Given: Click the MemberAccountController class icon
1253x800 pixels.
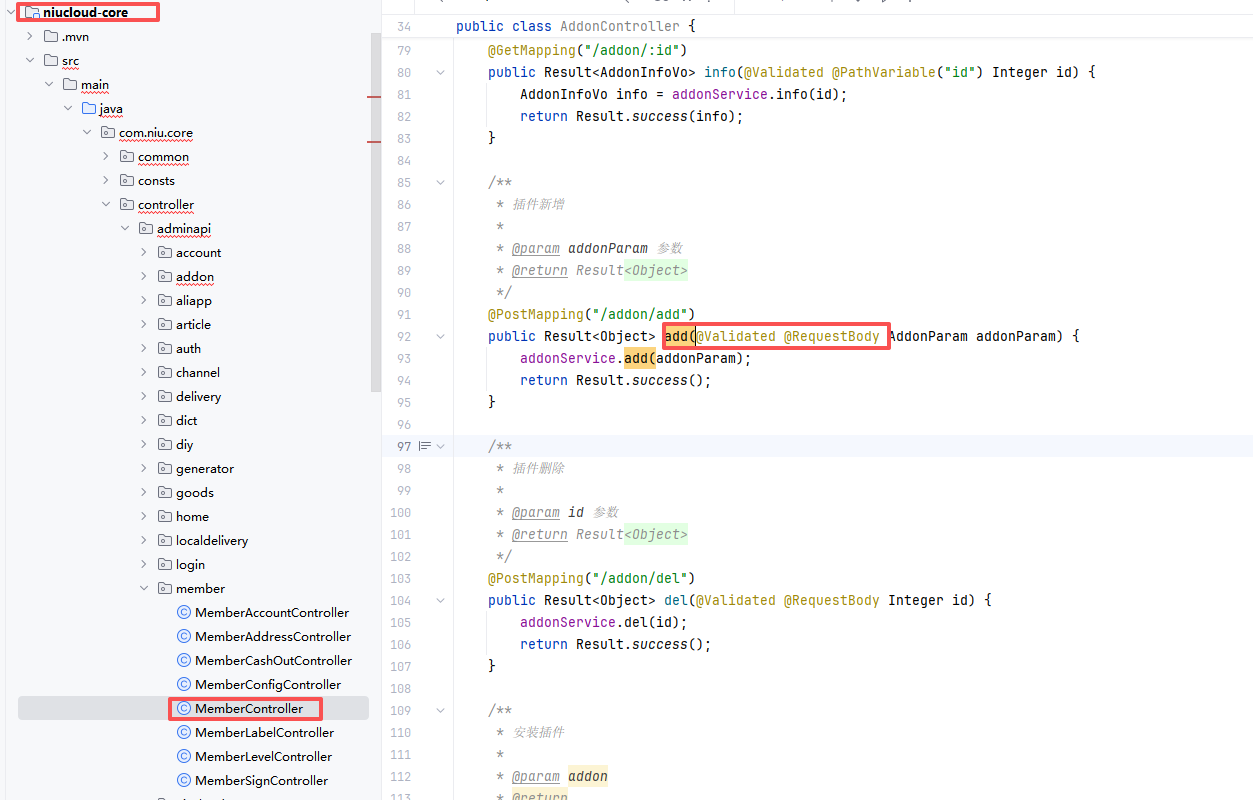Looking at the screenshot, I should tap(183, 613).
